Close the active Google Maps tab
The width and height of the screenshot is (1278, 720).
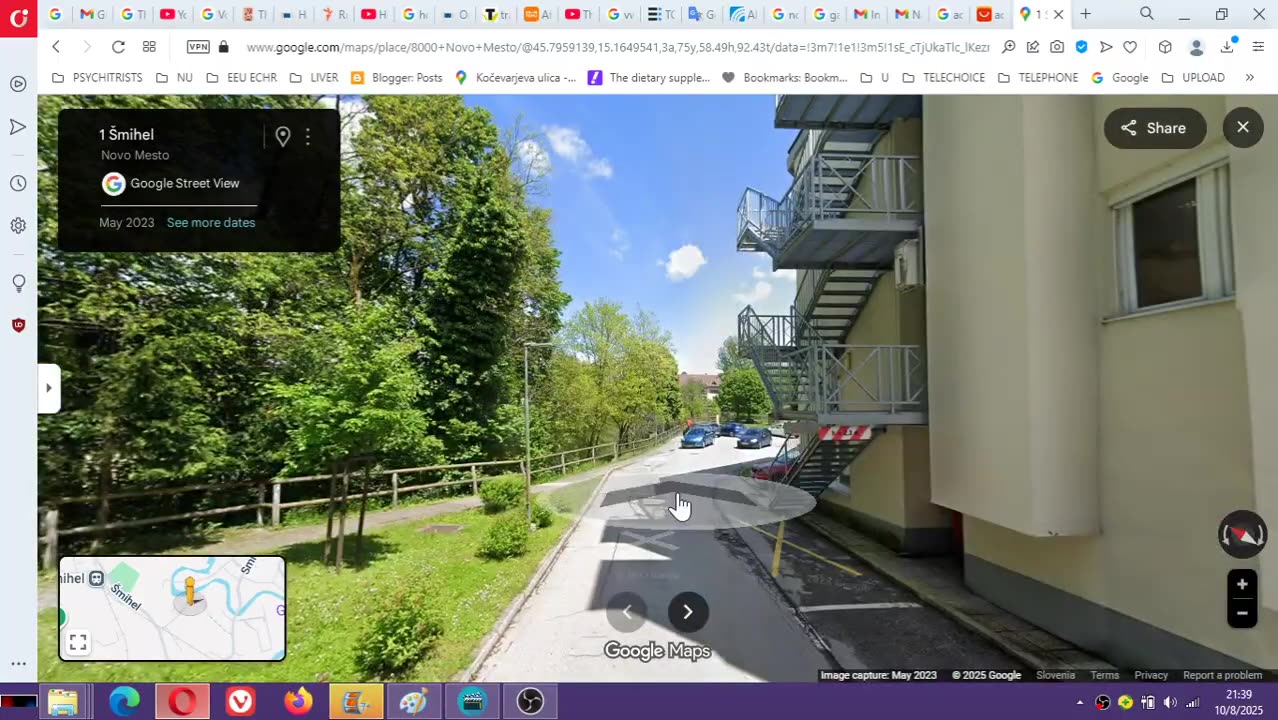pyautogui.click(x=1059, y=14)
